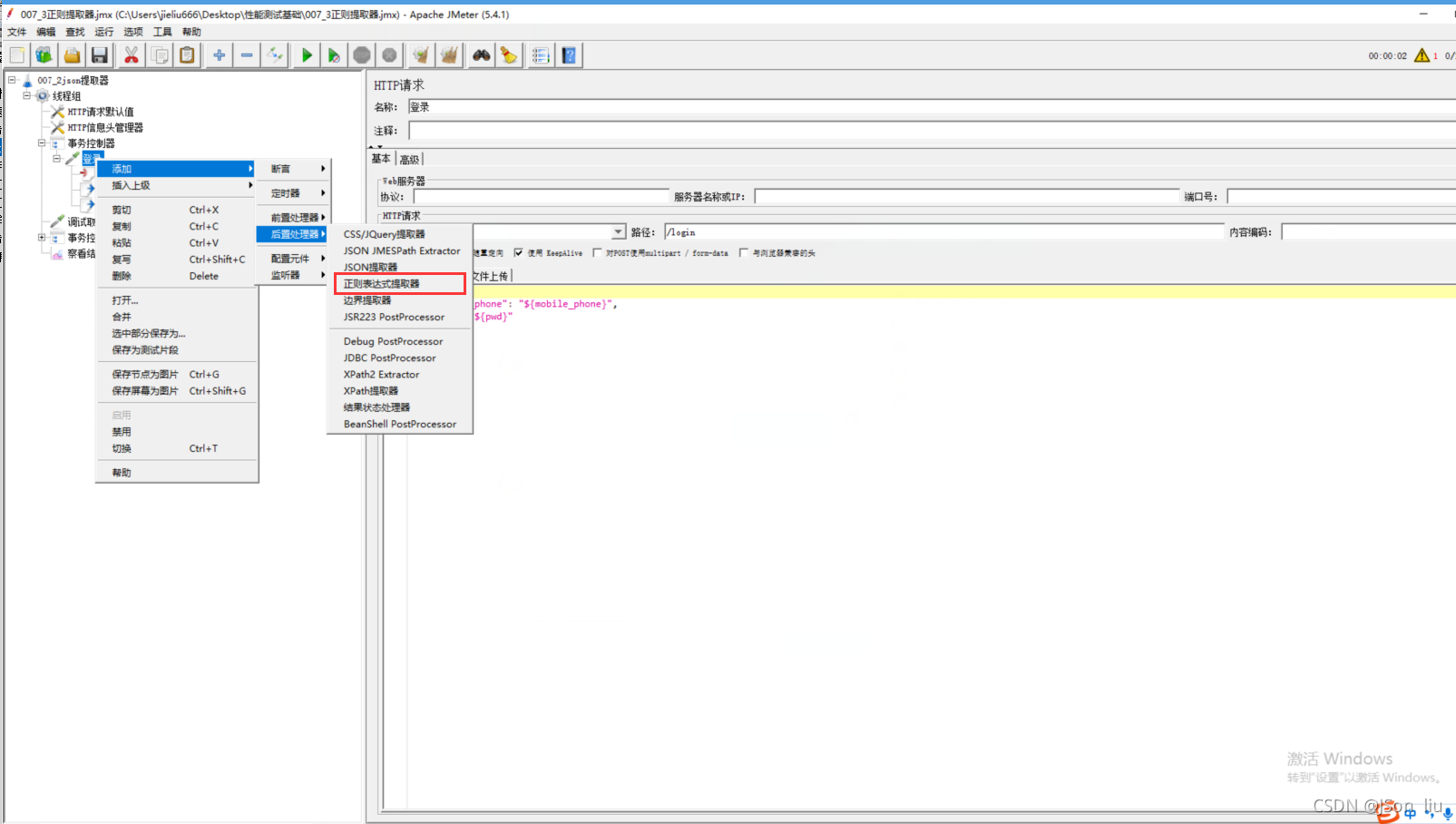Select 剪切 in context menu
This screenshot has height=824, width=1456.
pos(177,210)
